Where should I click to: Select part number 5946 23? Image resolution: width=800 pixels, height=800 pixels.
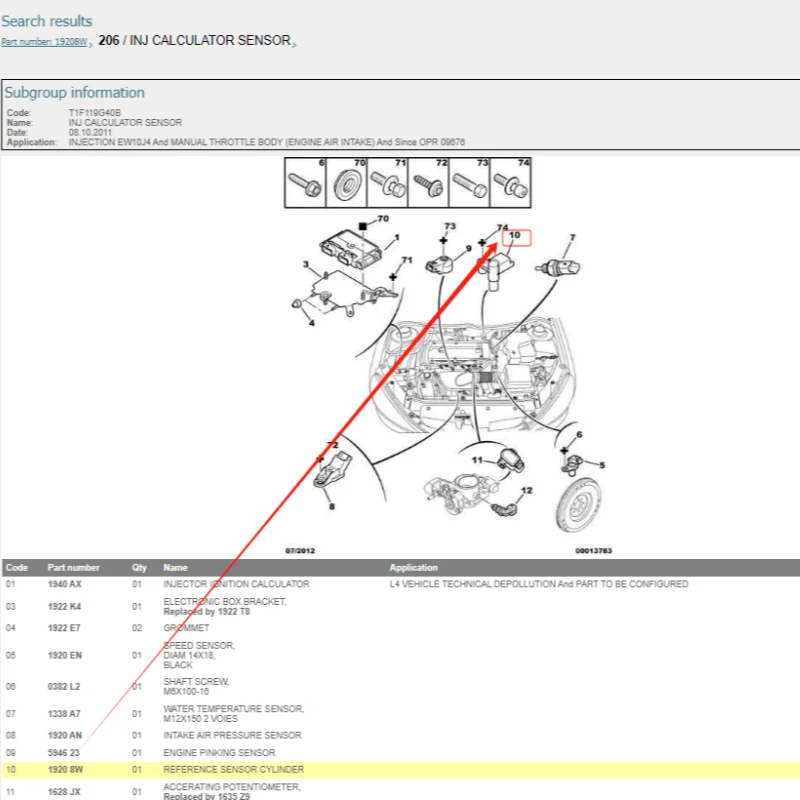point(64,753)
